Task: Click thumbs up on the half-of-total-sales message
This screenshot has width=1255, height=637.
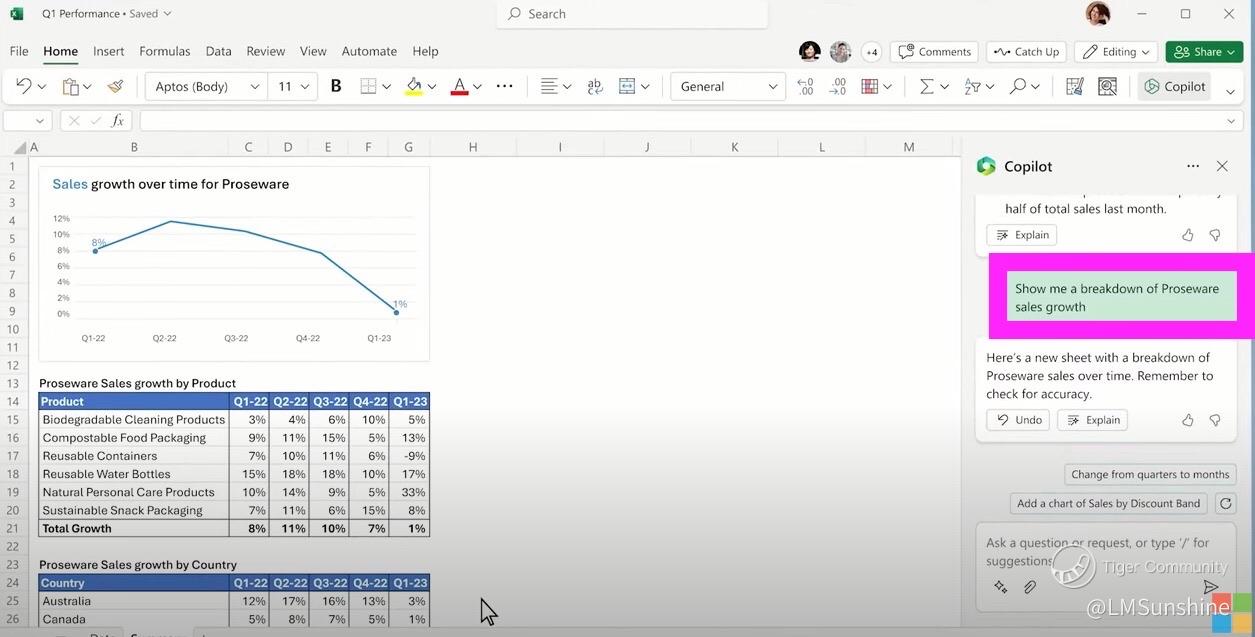Action: coord(1188,235)
